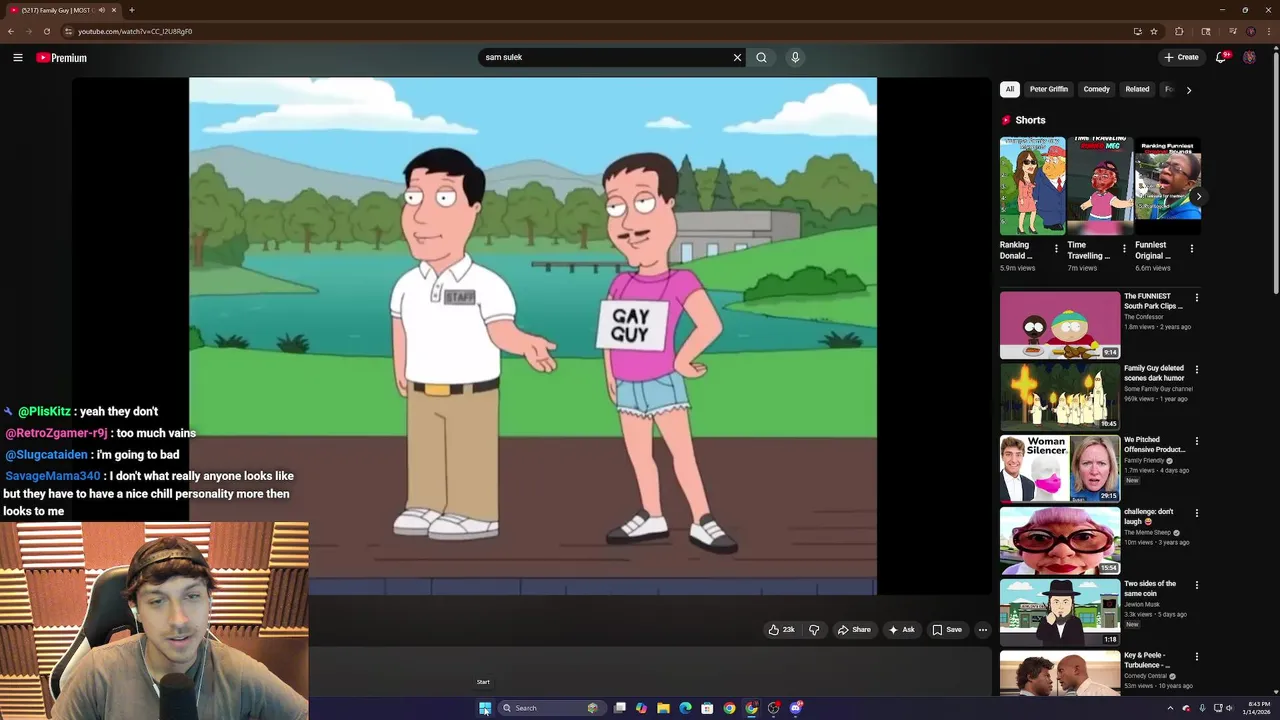This screenshot has height=720, width=1280.
Task: Pause the video by clicking the player
Action: pos(533,336)
